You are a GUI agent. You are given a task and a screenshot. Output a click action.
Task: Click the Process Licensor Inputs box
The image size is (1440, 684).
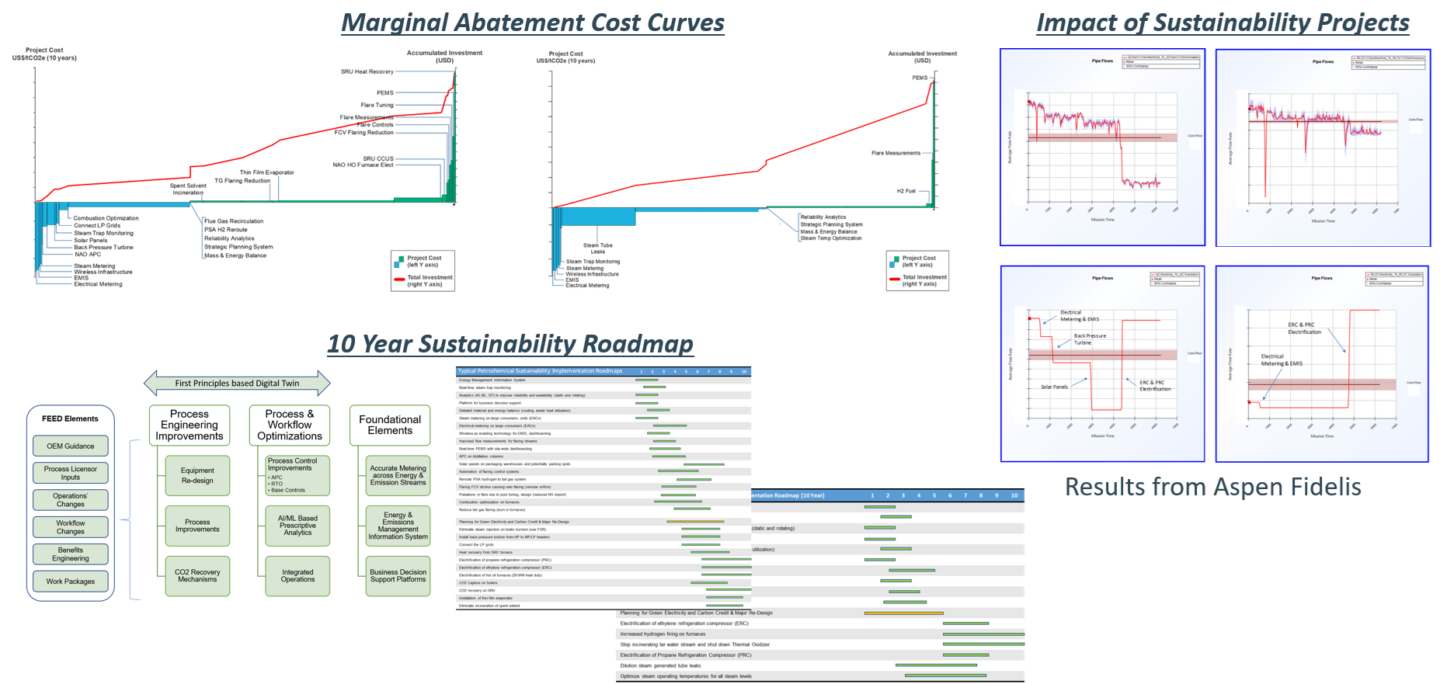click(x=71, y=472)
